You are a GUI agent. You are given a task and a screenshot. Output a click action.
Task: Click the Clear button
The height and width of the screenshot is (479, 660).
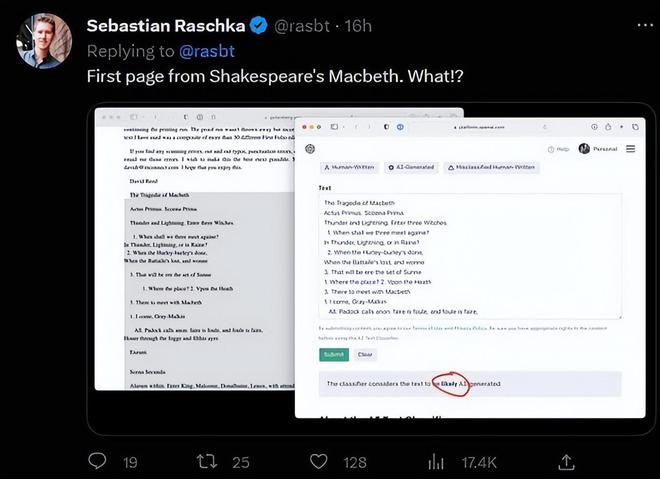pos(365,354)
